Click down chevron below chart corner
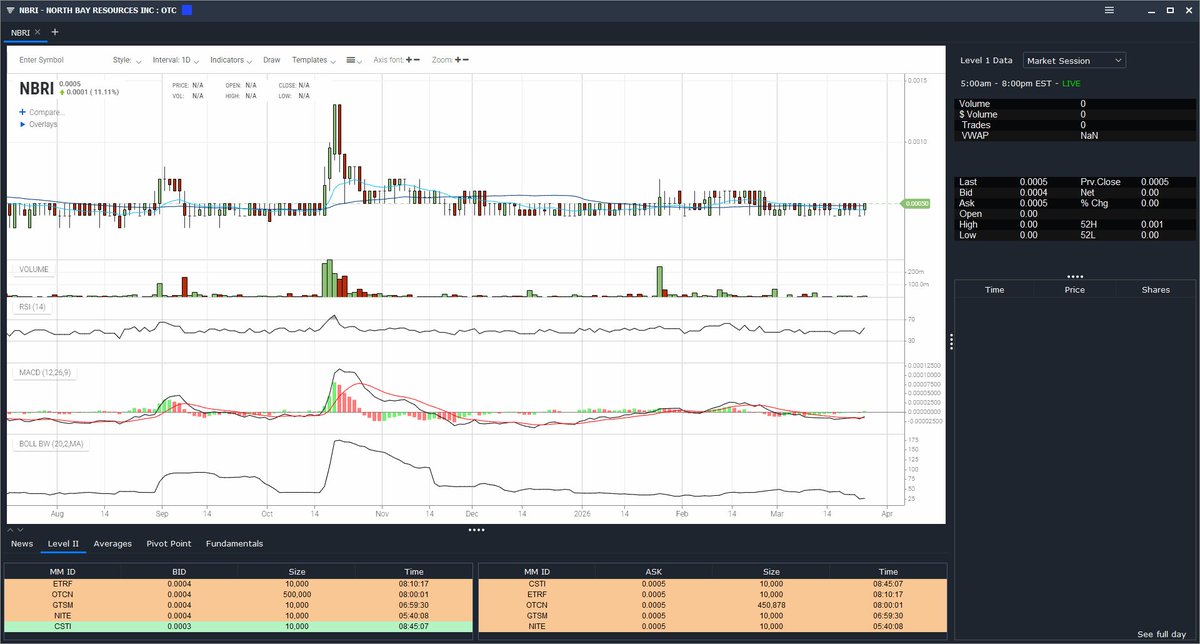 (x=20, y=530)
